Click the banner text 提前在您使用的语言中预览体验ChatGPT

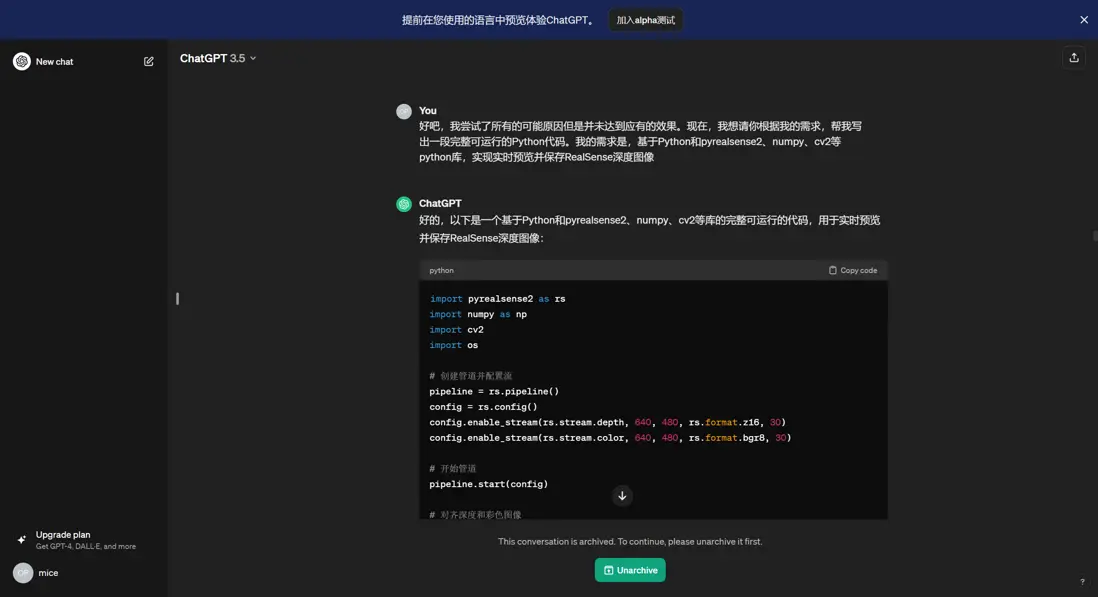[499, 20]
